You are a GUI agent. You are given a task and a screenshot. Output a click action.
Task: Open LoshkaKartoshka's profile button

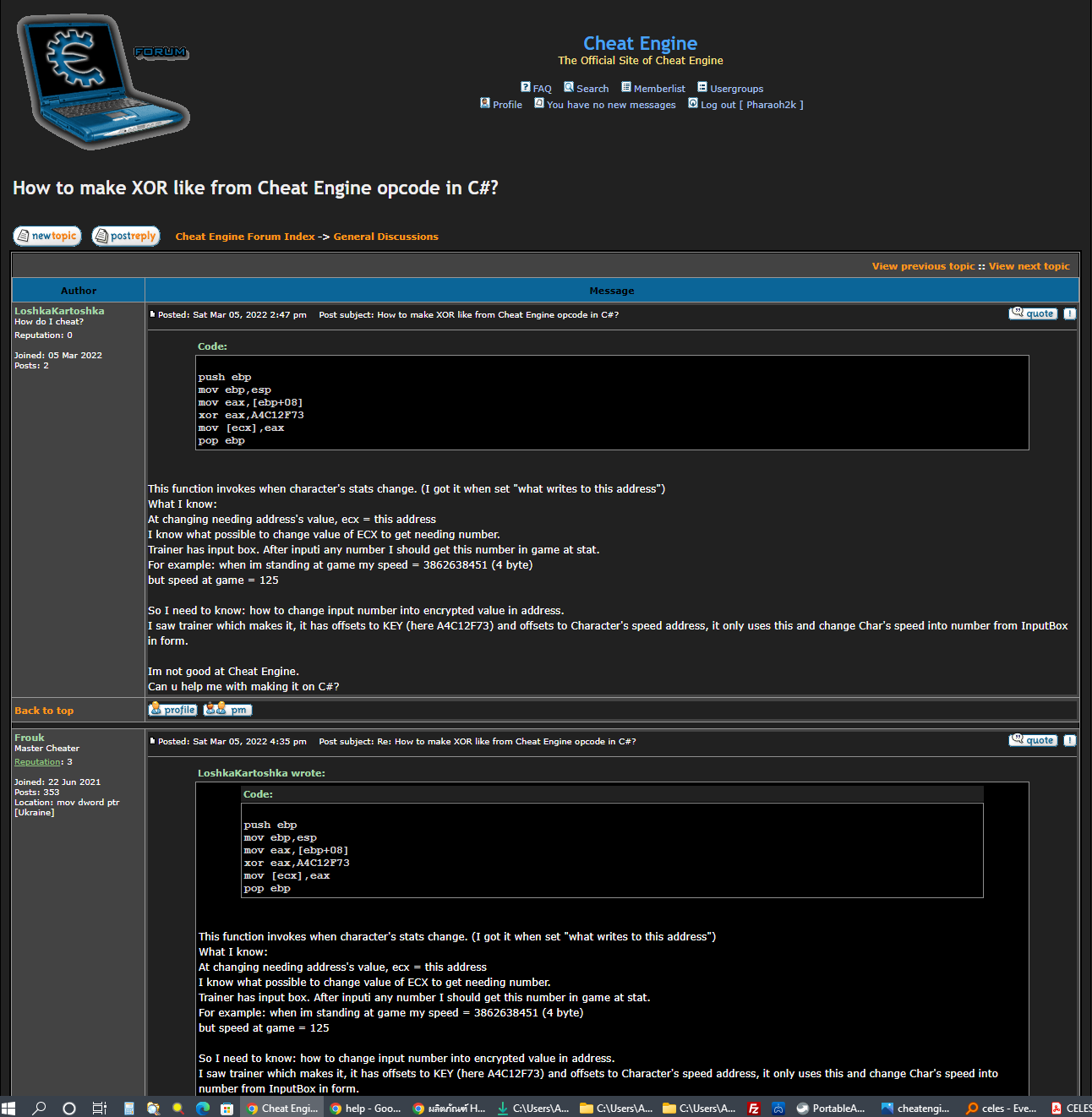173,710
